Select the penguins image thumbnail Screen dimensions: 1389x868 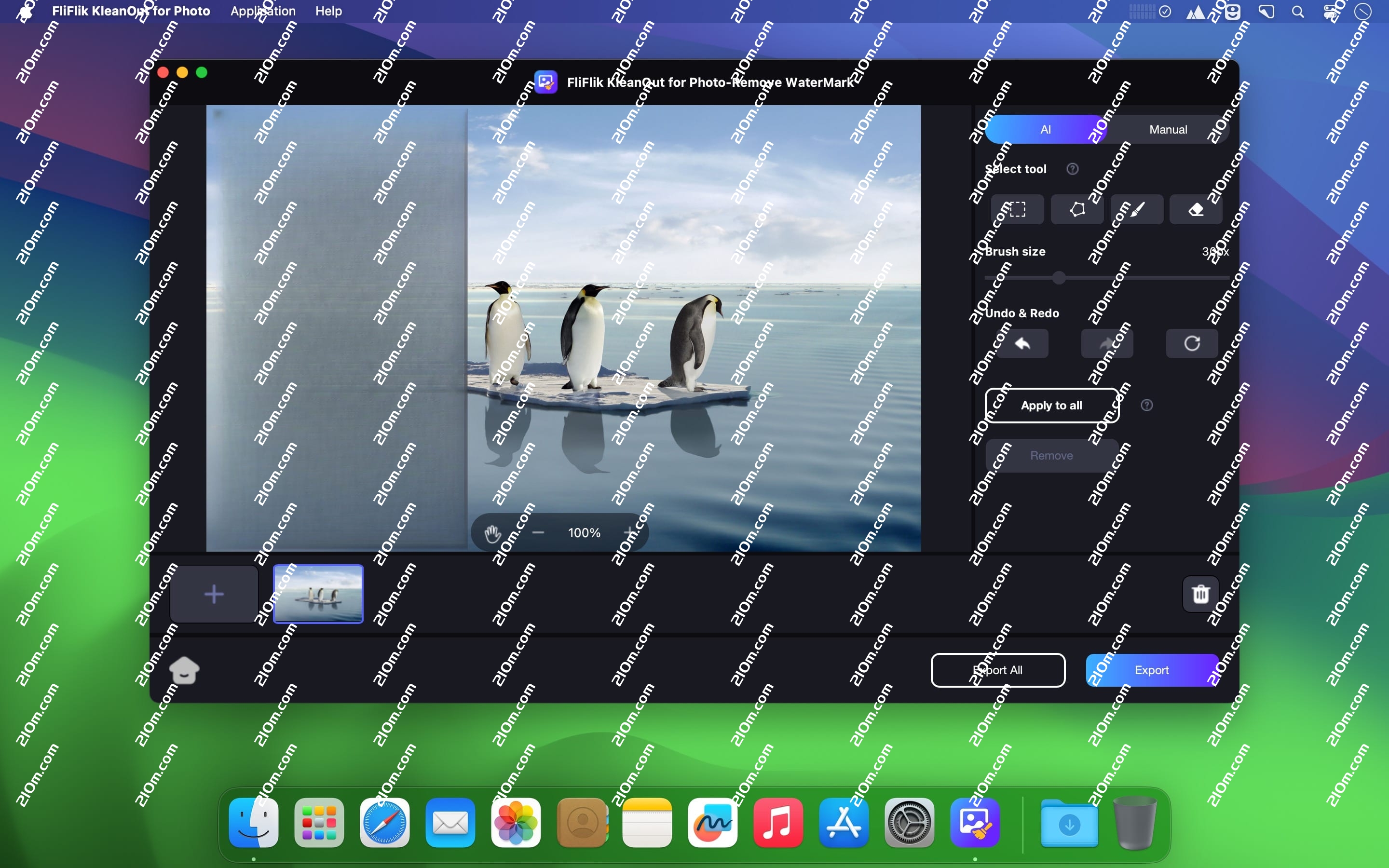(x=318, y=594)
